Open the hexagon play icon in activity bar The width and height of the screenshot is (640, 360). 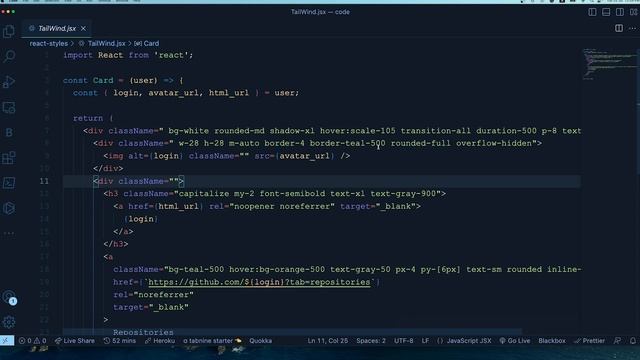click(9, 208)
